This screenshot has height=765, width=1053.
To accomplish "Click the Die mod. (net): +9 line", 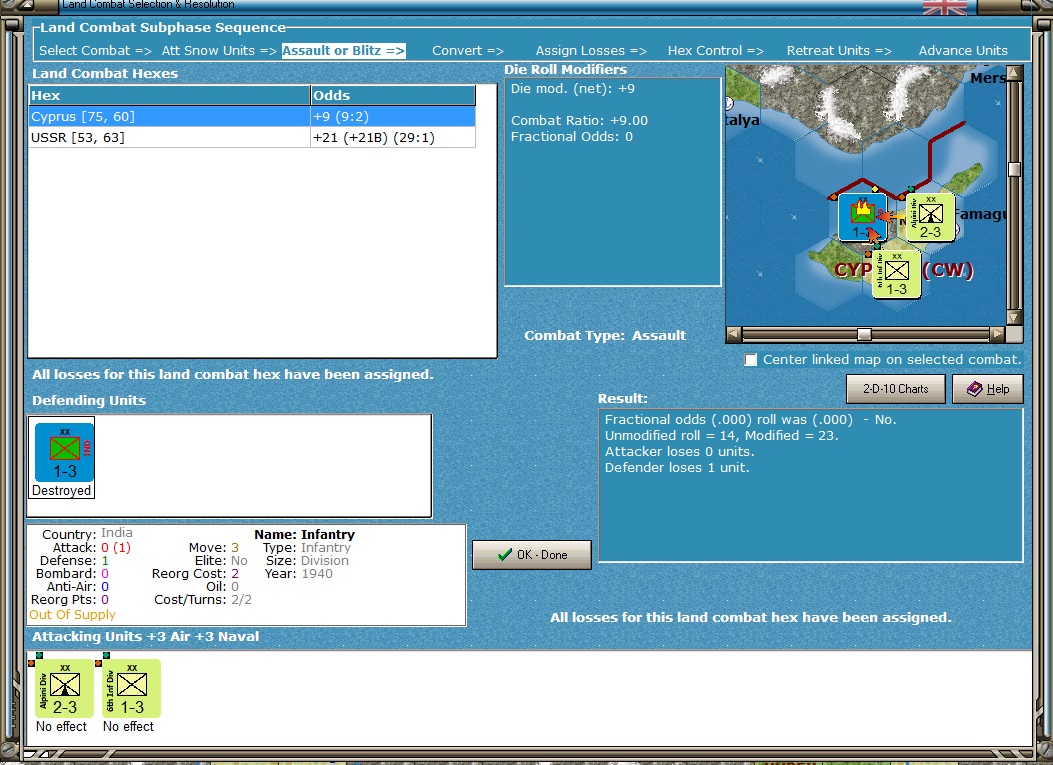I will point(573,89).
